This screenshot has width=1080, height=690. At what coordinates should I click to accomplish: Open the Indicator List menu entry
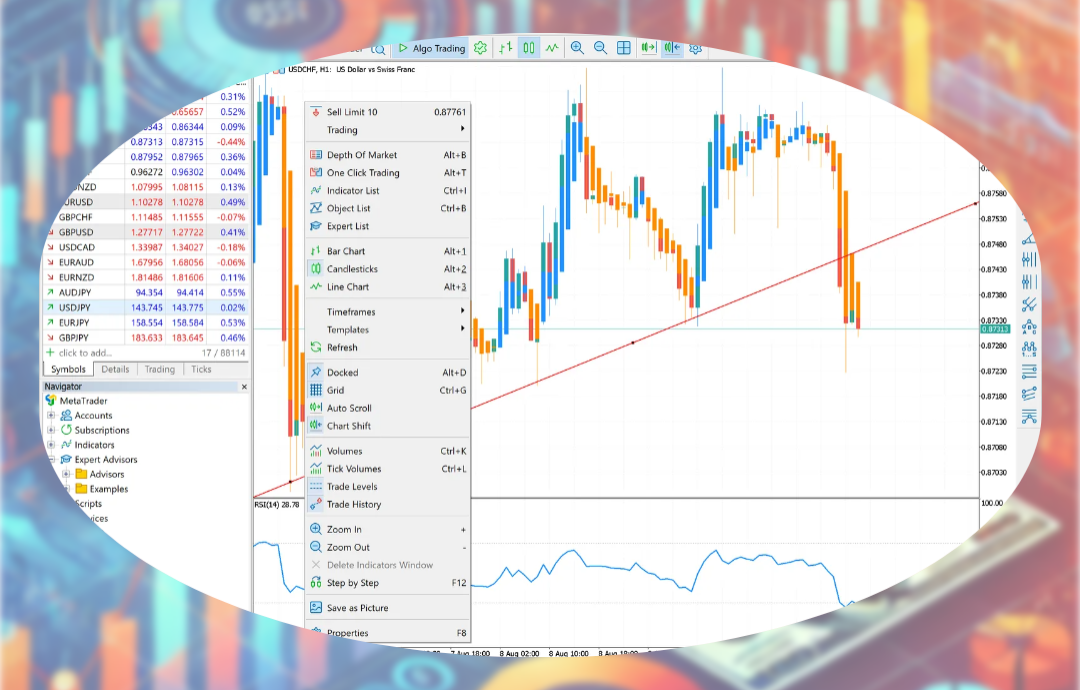pos(387,191)
